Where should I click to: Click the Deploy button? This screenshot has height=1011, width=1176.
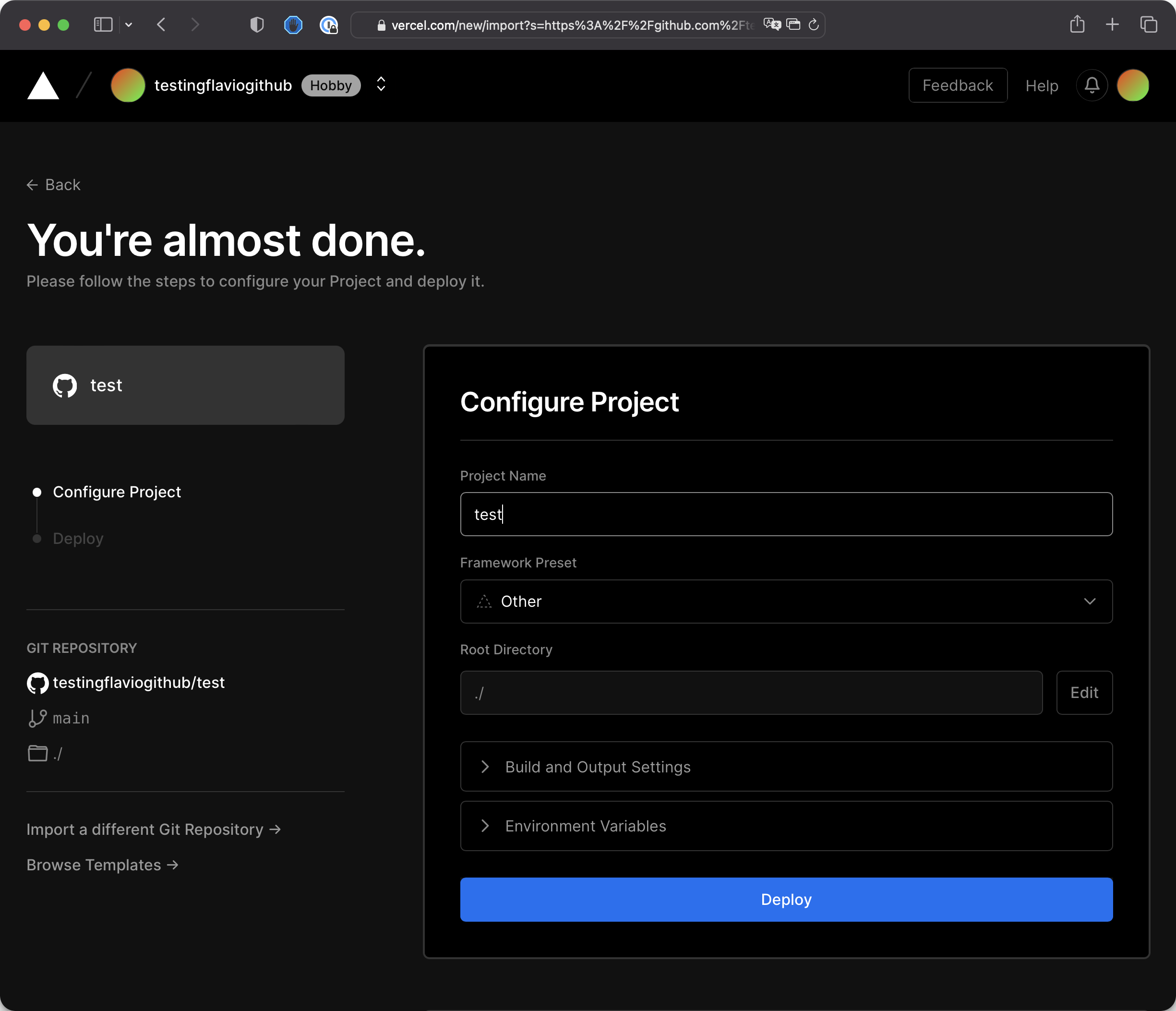click(785, 899)
